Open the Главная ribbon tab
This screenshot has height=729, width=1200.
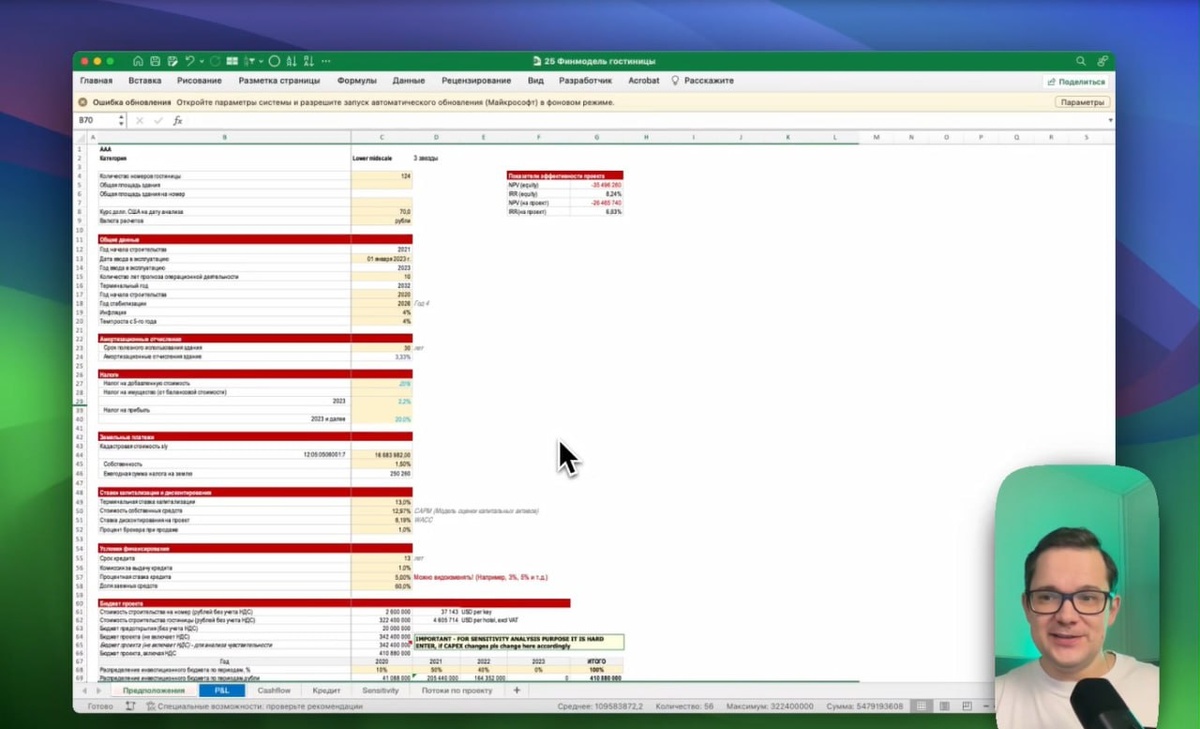(96, 80)
